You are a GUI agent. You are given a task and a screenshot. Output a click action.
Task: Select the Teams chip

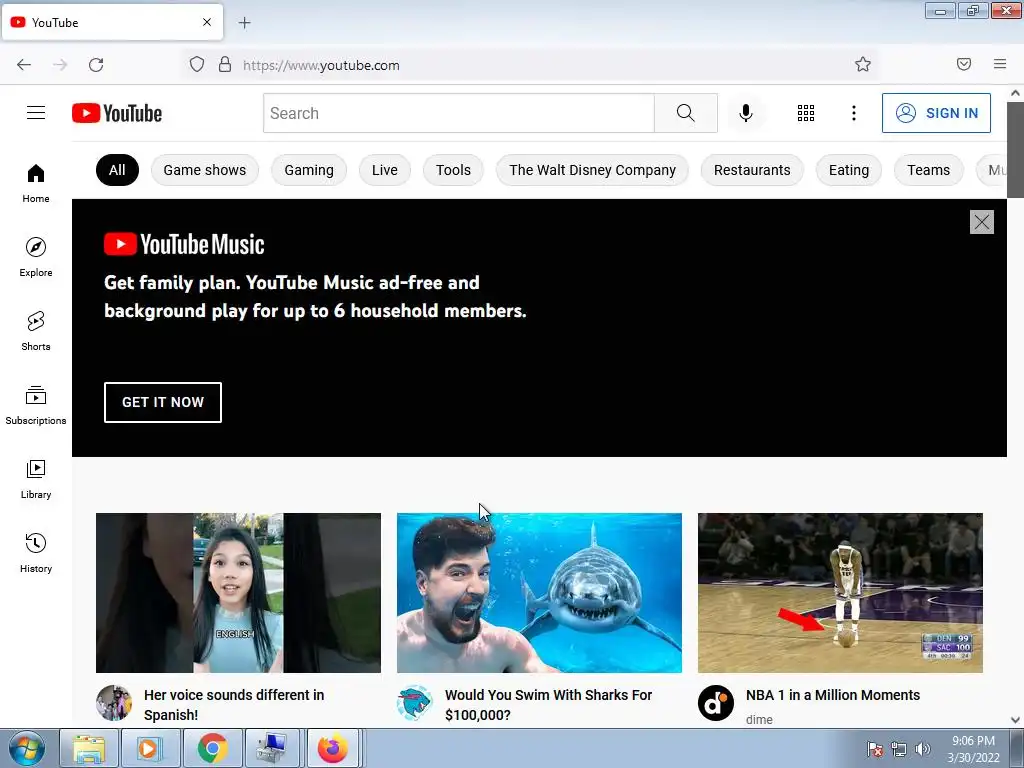click(x=928, y=170)
